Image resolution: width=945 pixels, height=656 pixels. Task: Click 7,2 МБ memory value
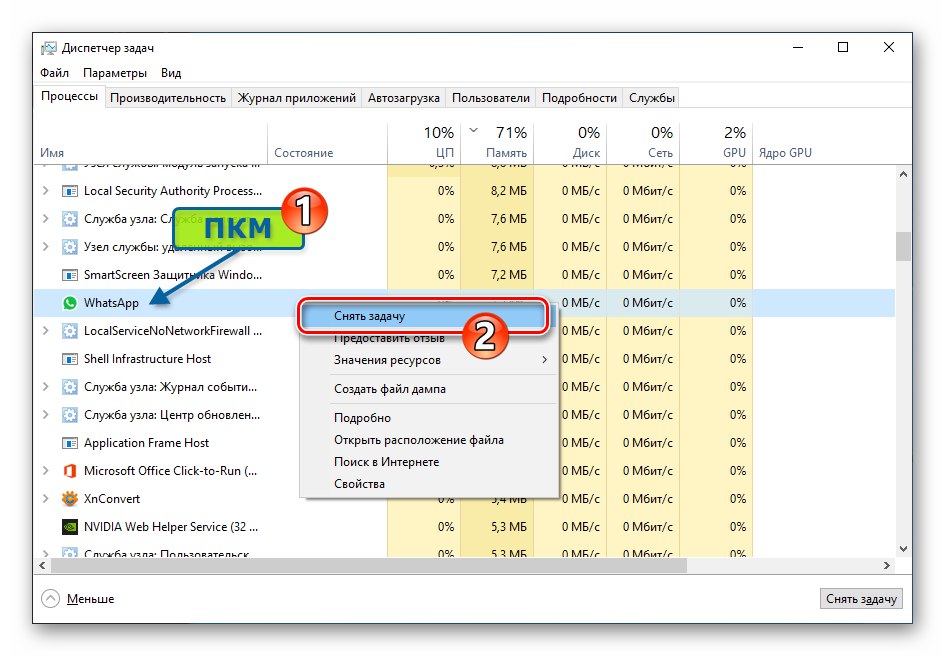click(x=509, y=275)
